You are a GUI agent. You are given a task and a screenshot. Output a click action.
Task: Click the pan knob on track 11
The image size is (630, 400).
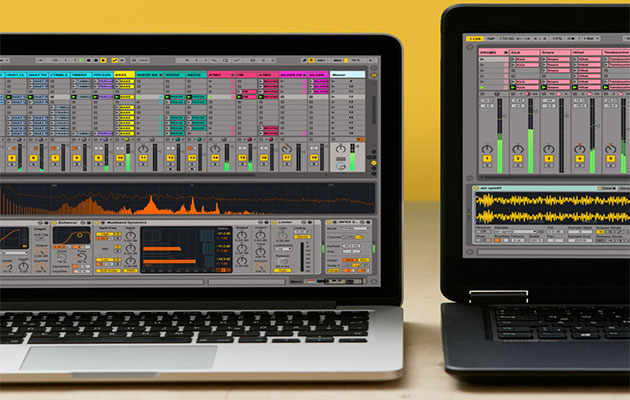(143, 146)
